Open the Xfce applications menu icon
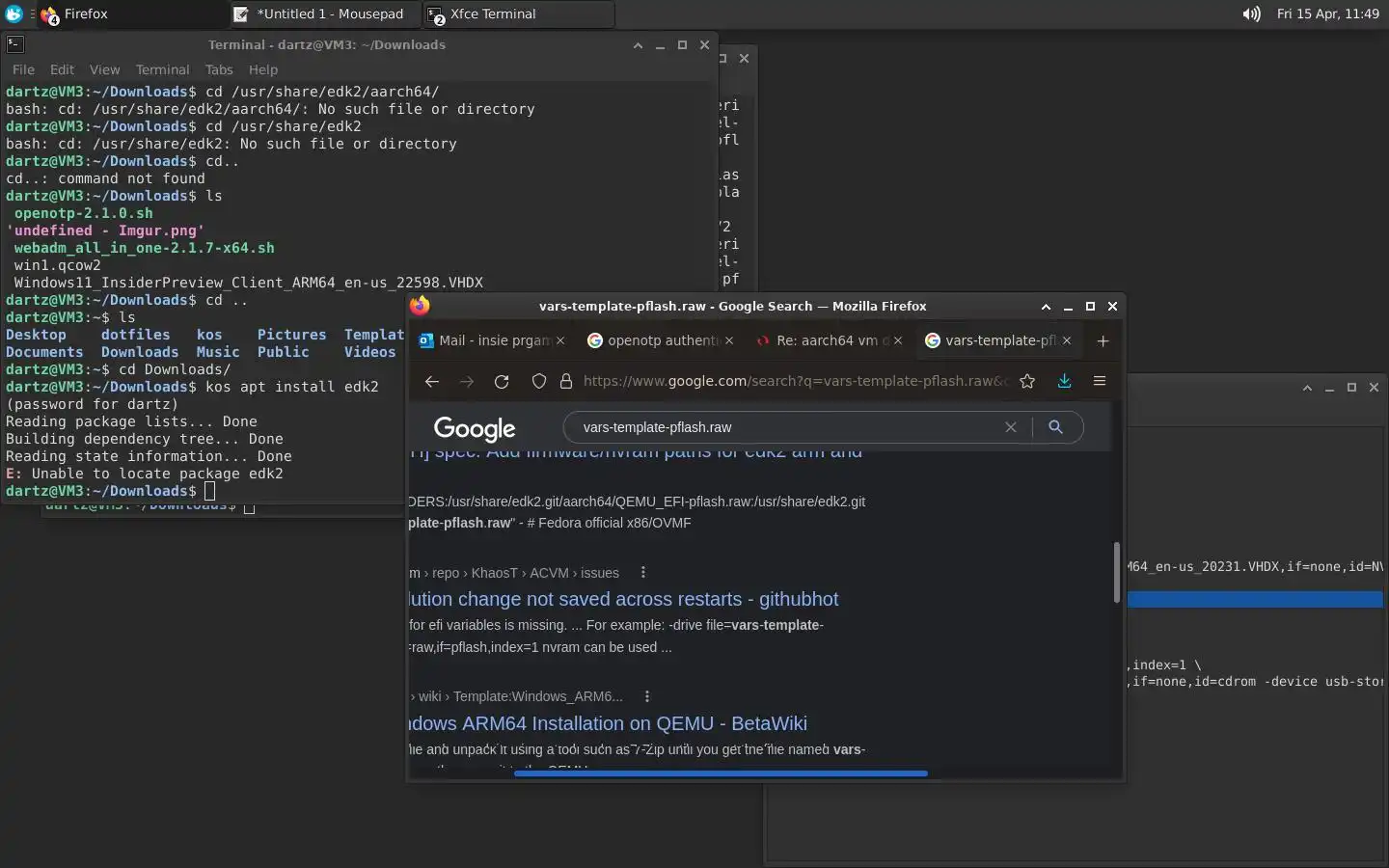Screen dimensions: 1389x868 coord(14,14)
